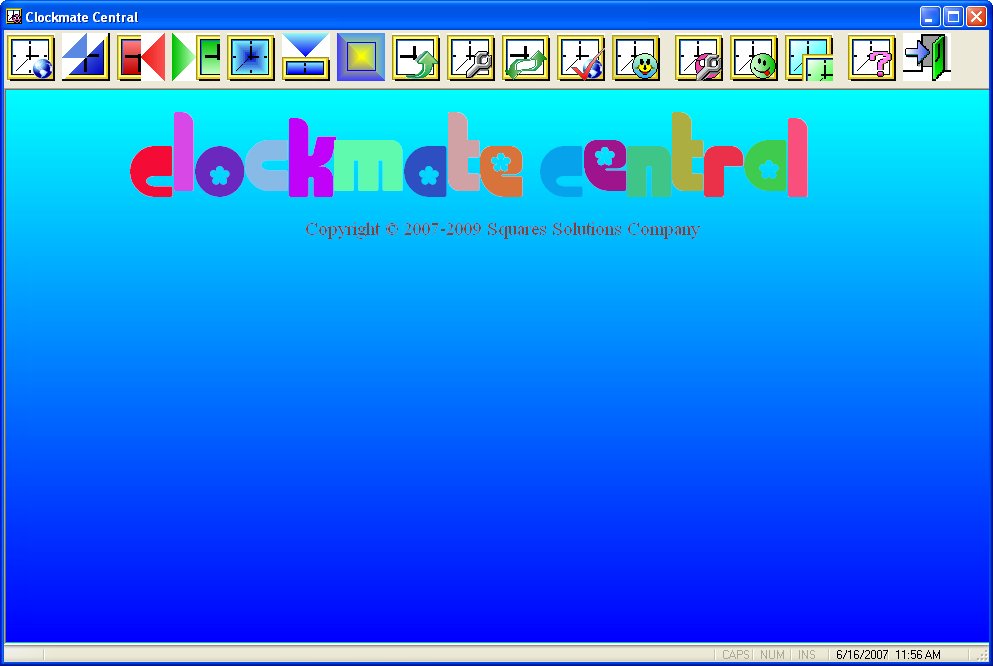
Task: Click the green right-pointing arrow clock icon
Action: [x=196, y=58]
